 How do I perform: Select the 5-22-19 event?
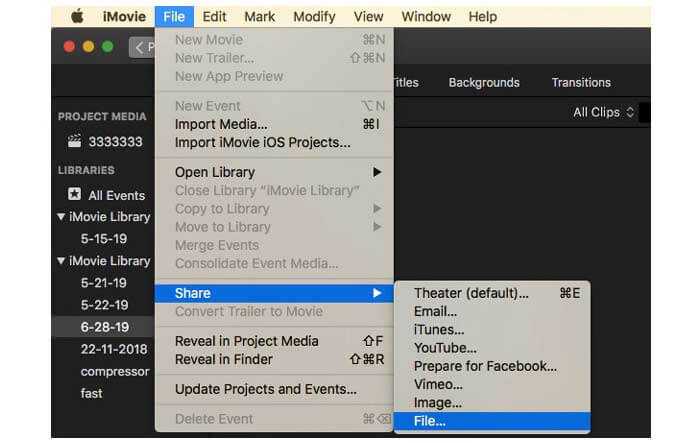pyautogui.click(x=104, y=305)
